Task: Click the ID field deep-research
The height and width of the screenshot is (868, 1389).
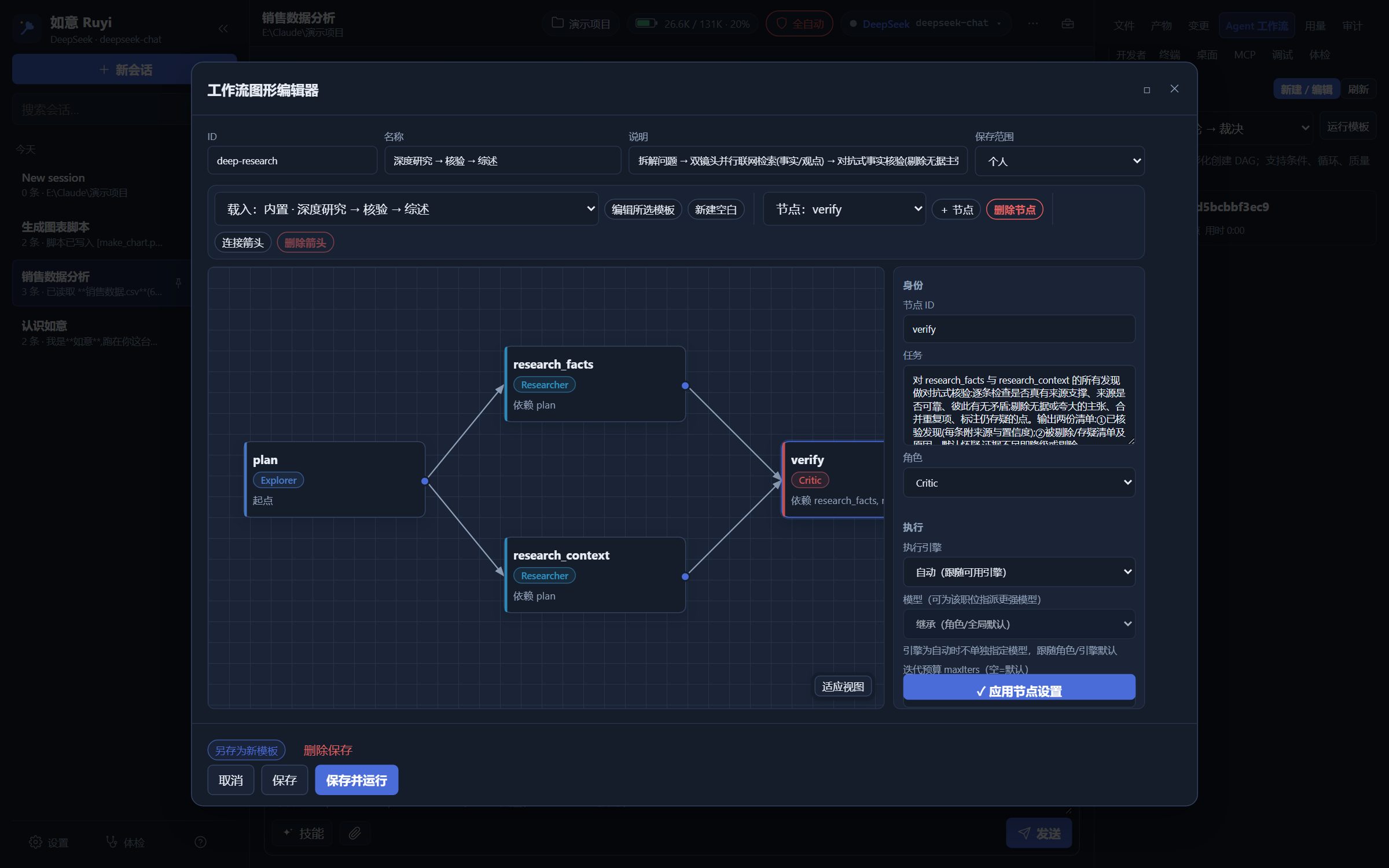Action: 292,160
